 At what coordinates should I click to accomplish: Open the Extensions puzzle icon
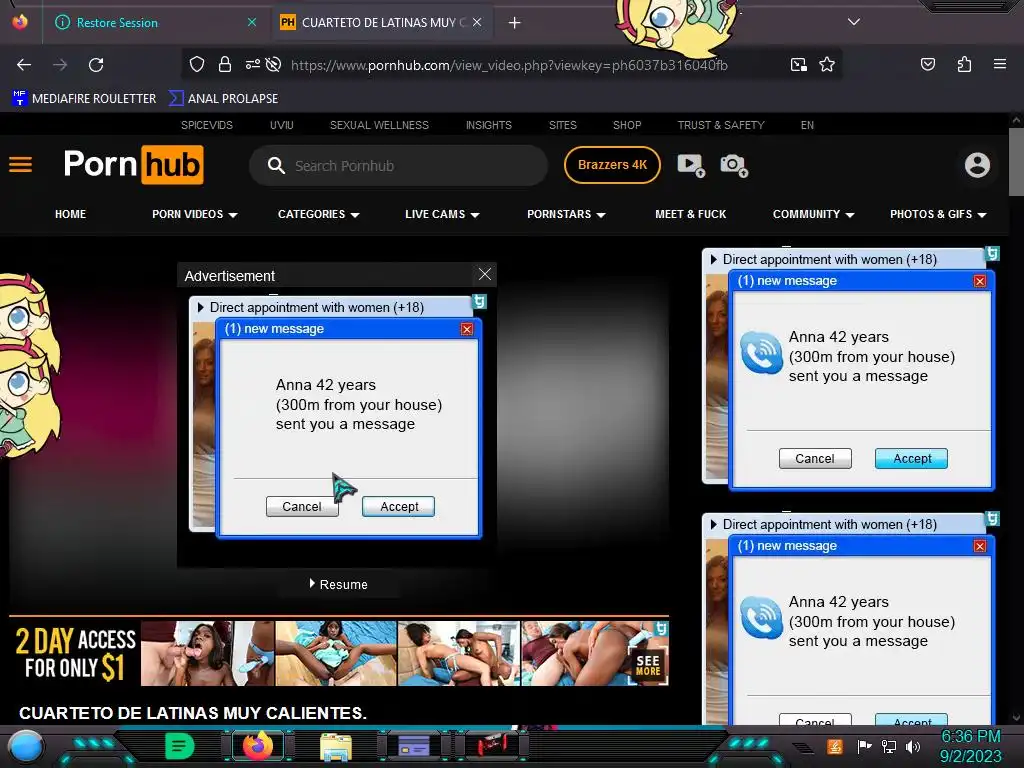(964, 64)
